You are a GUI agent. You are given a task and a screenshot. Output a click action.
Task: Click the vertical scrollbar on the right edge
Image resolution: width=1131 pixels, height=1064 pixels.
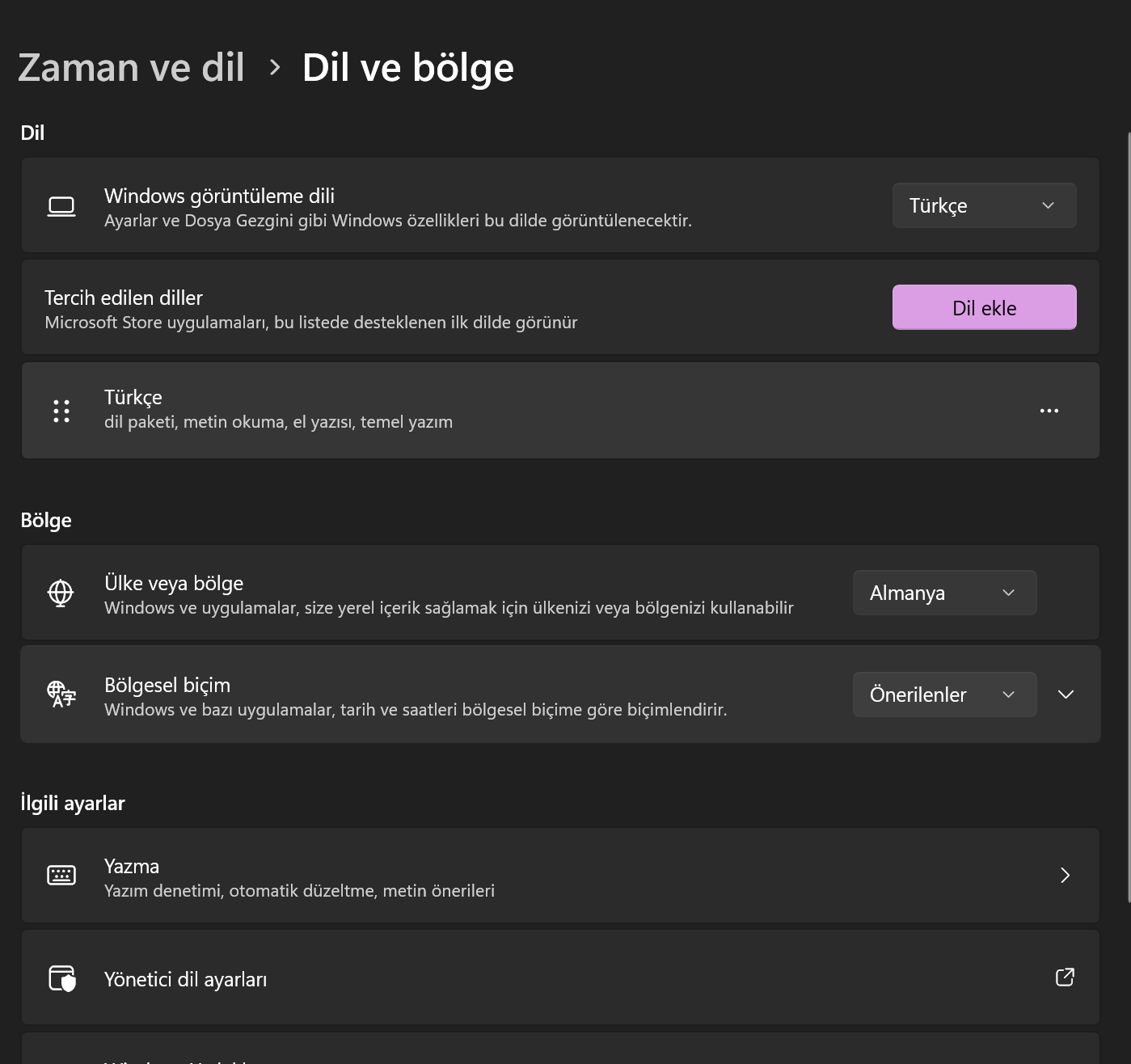pos(1128,517)
